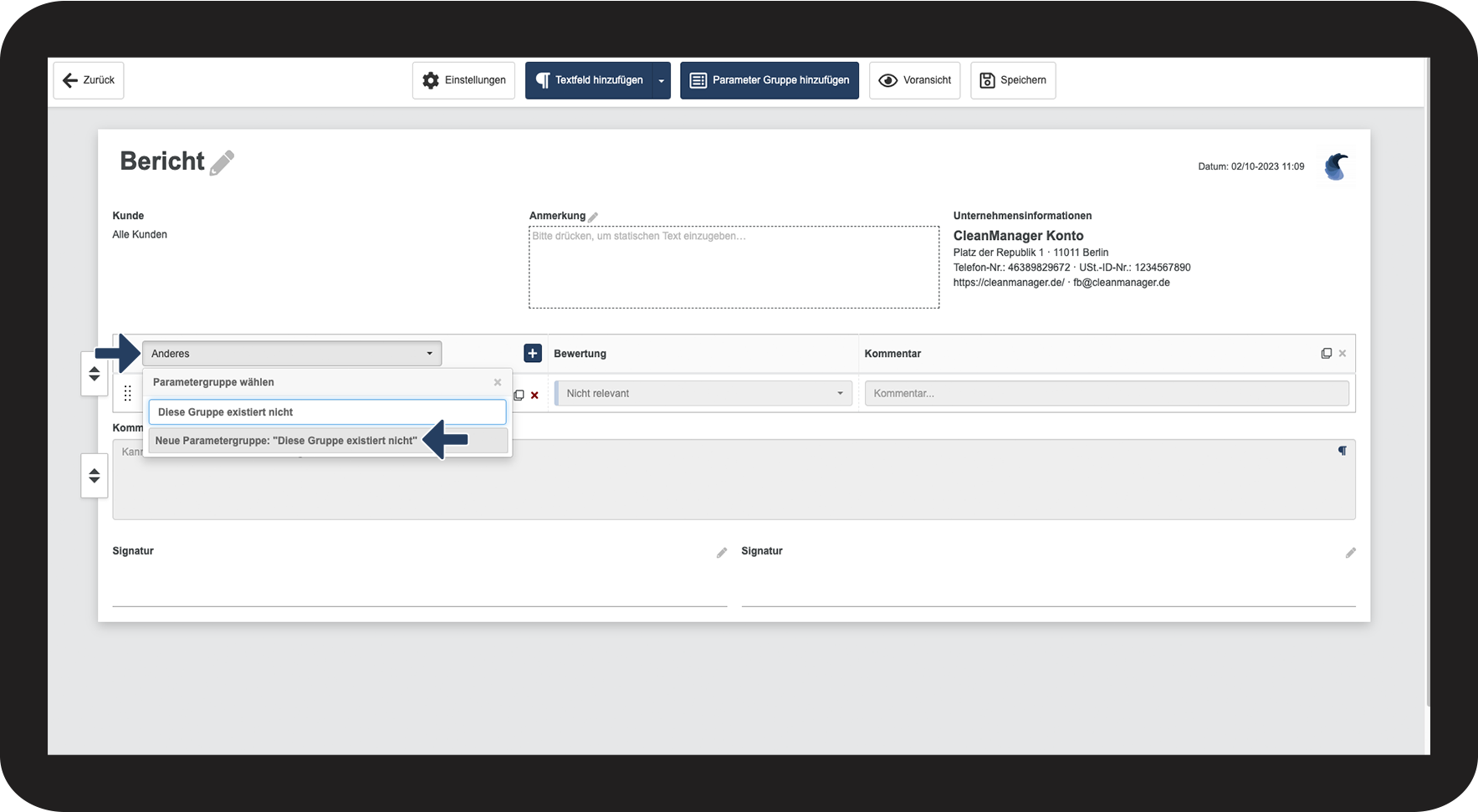
Task: Click the blue plus icon to add parameter
Action: point(532,354)
